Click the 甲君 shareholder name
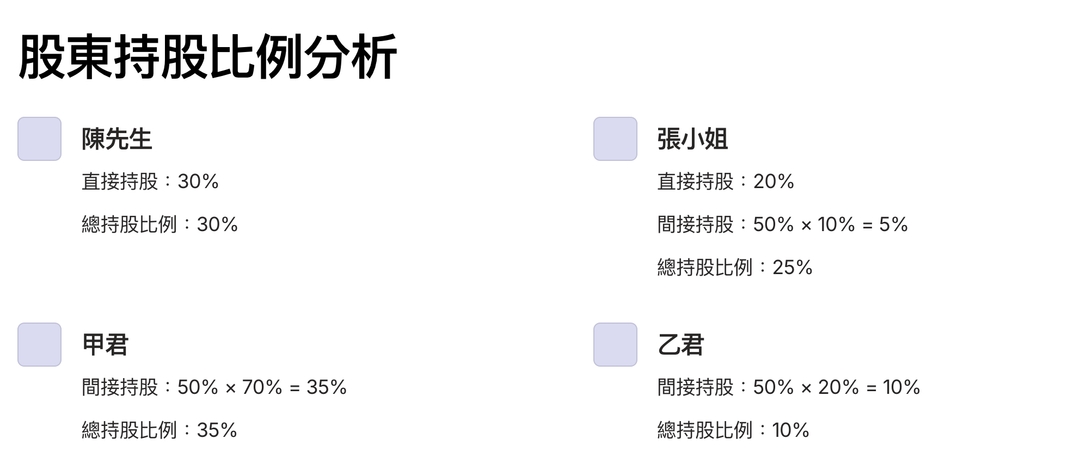Screen dimensions: 1080x472 [105, 345]
